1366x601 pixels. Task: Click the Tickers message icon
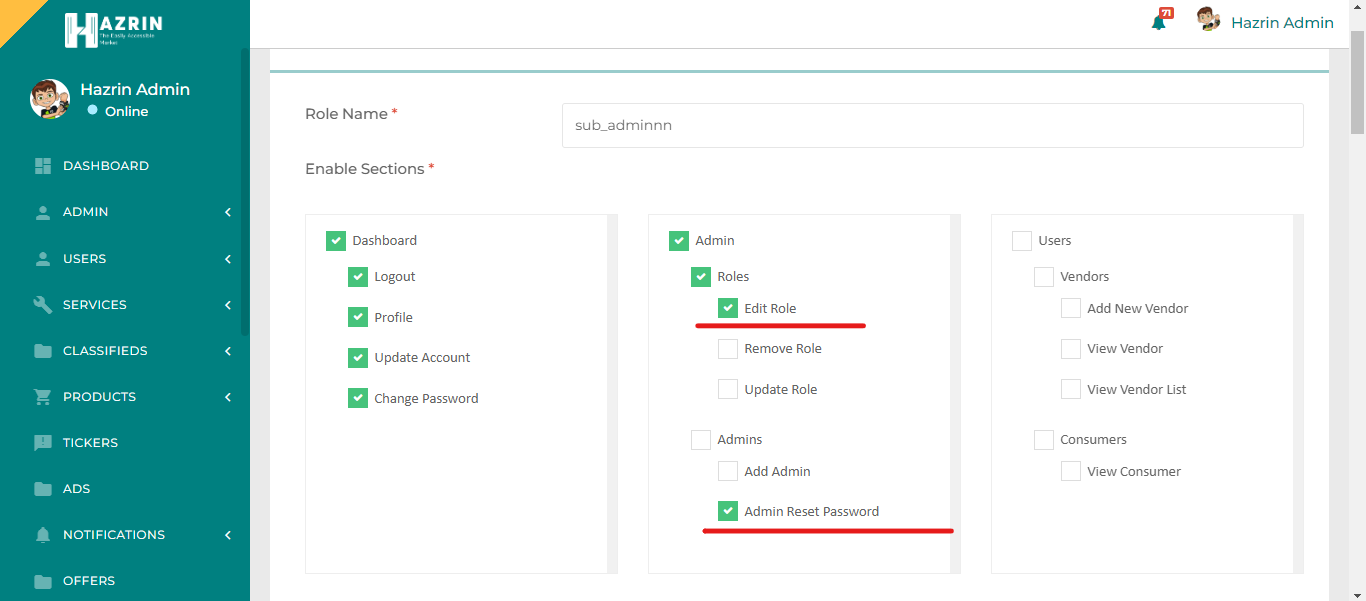click(43, 443)
